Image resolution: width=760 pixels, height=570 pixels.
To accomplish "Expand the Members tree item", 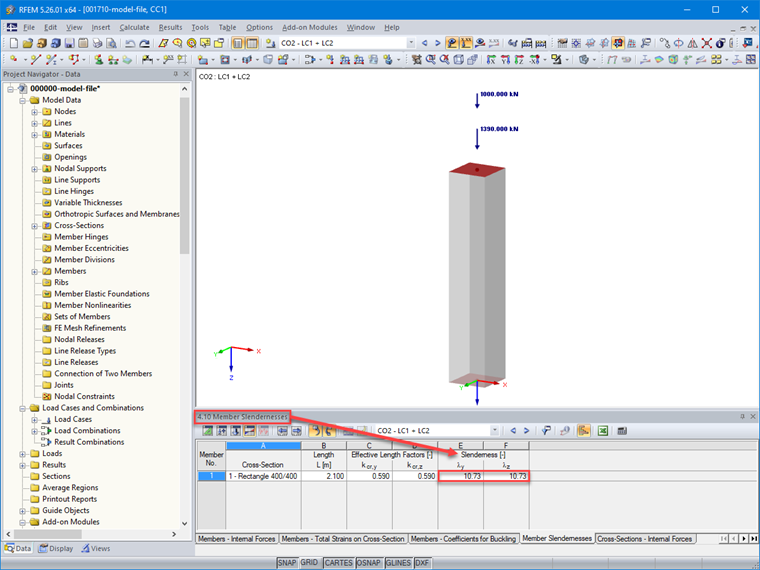I will pos(34,271).
